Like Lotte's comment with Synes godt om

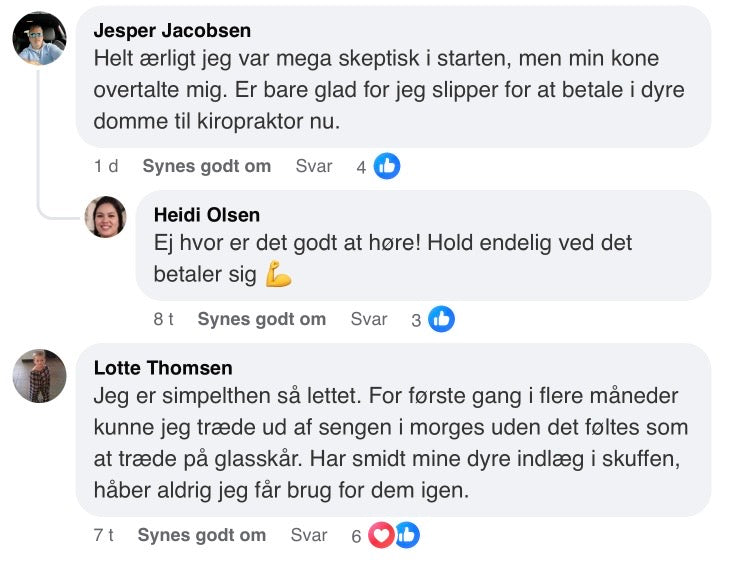point(201,535)
